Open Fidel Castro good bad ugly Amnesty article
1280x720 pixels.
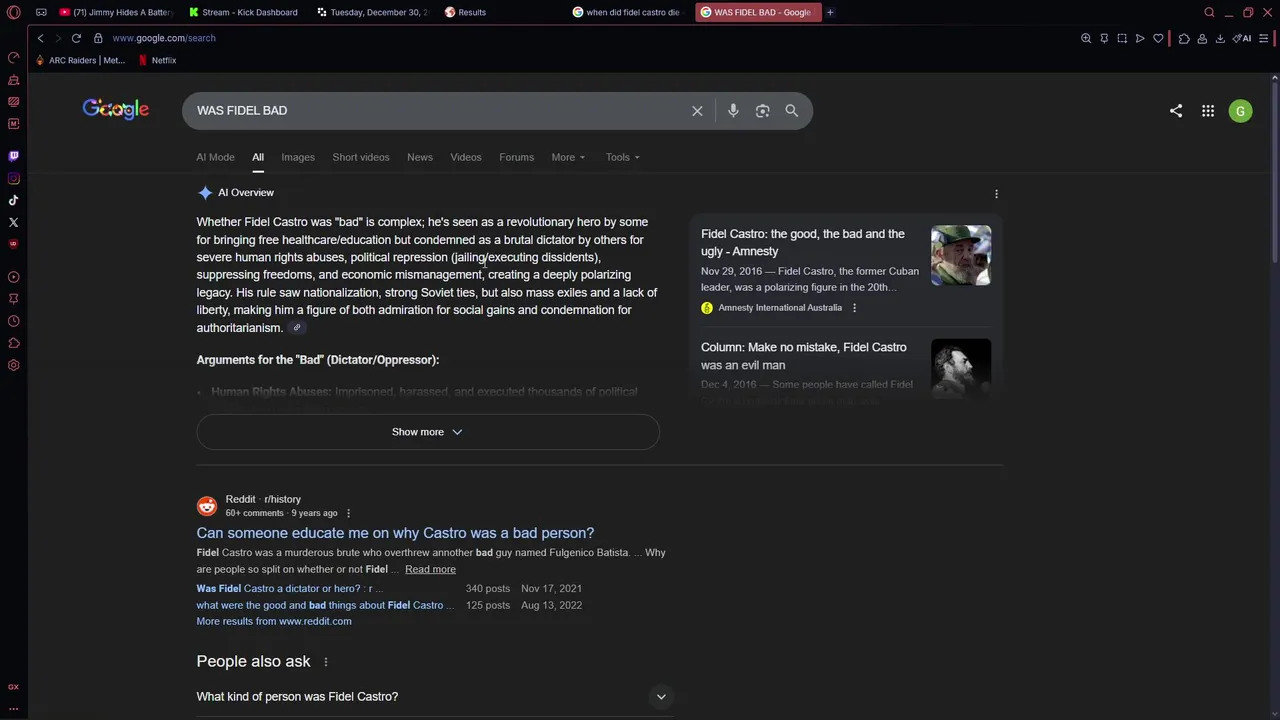tap(803, 243)
